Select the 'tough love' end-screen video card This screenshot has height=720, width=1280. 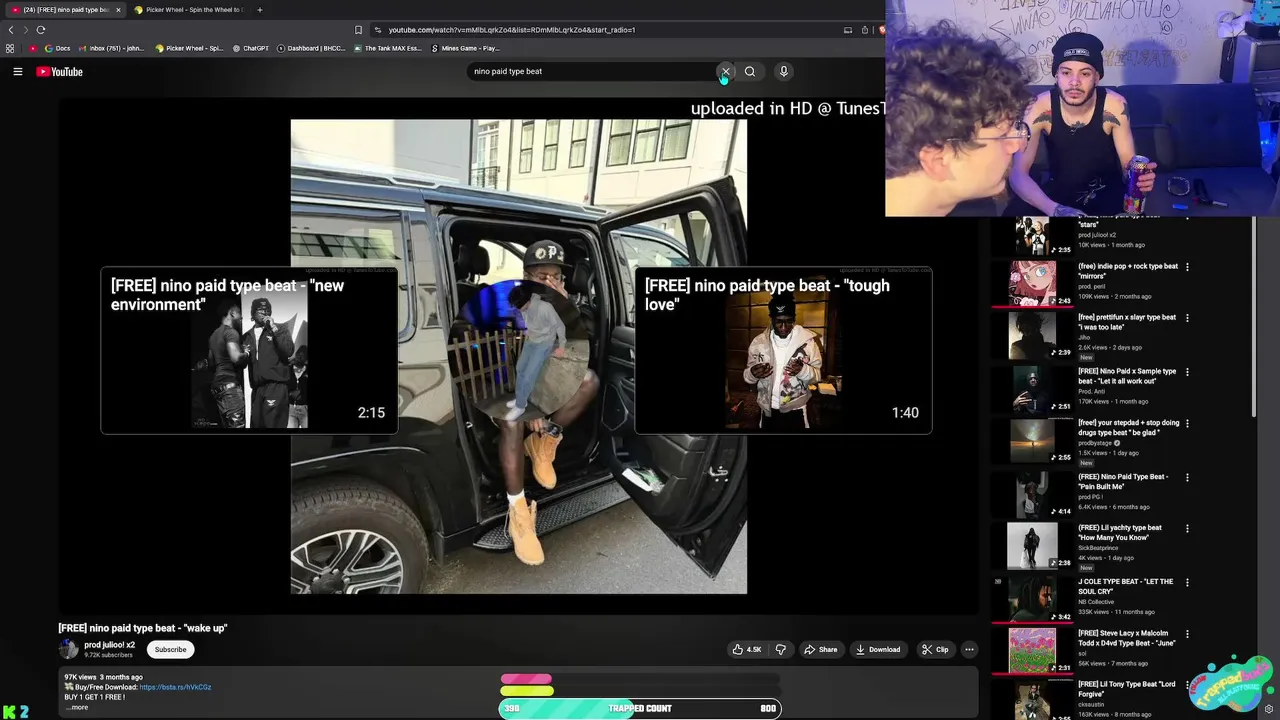783,350
